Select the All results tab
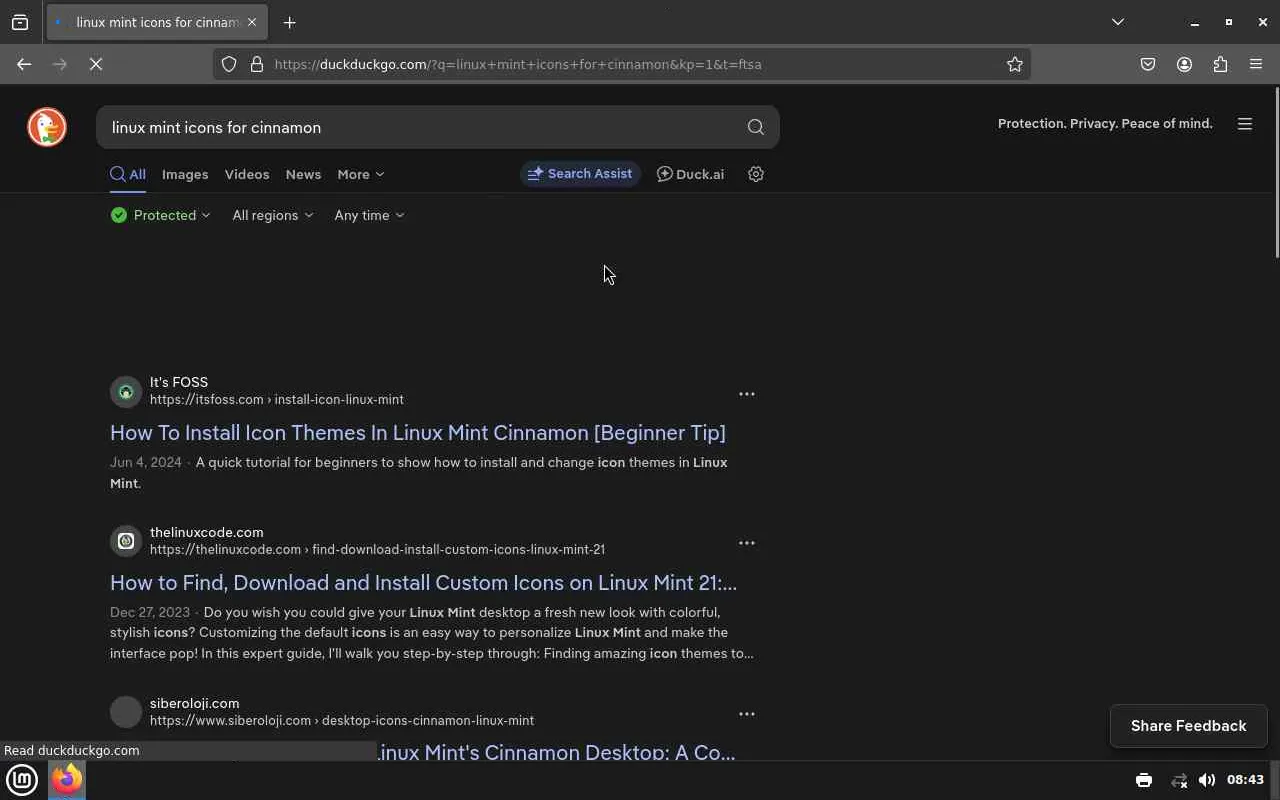This screenshot has width=1280, height=800. 128,174
